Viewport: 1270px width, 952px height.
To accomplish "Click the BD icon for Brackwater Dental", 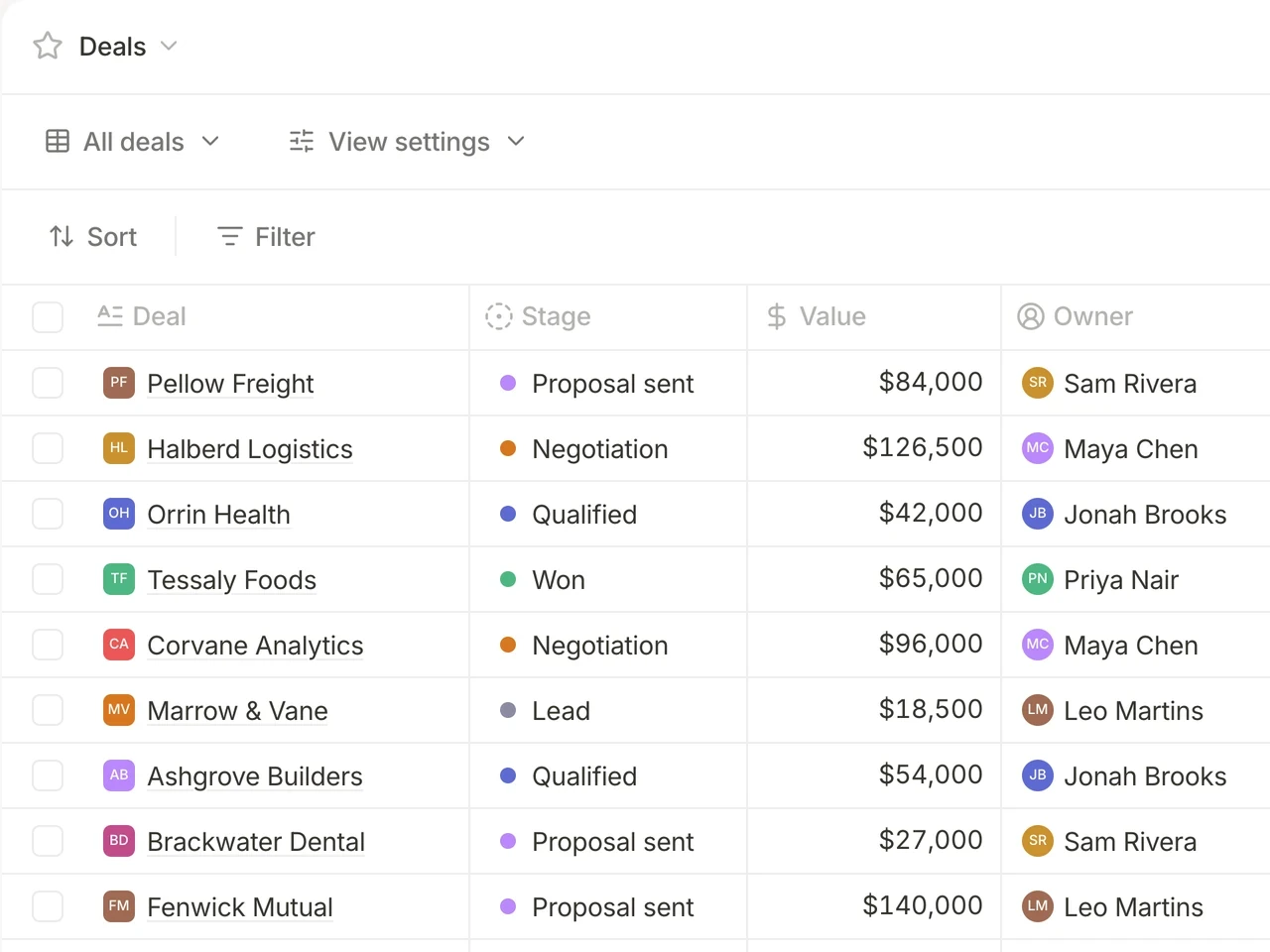I will pyautogui.click(x=119, y=840).
